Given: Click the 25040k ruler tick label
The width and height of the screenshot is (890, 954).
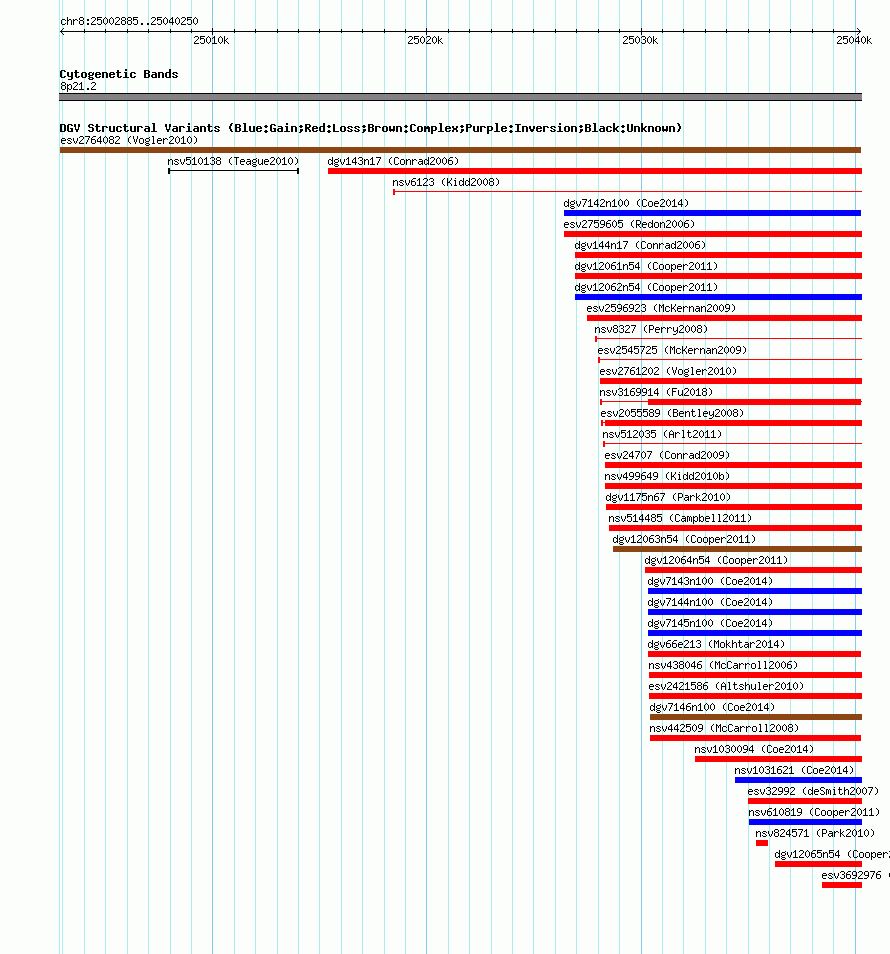Looking at the screenshot, I should tap(854, 40).
